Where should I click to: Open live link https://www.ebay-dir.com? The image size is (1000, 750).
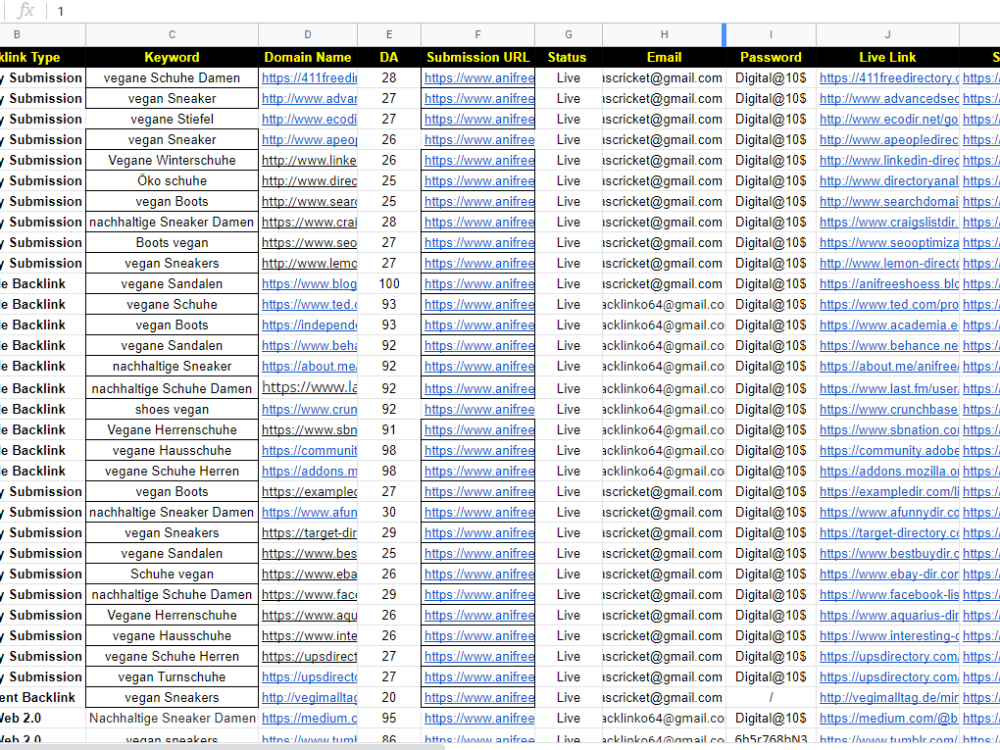click(889, 574)
